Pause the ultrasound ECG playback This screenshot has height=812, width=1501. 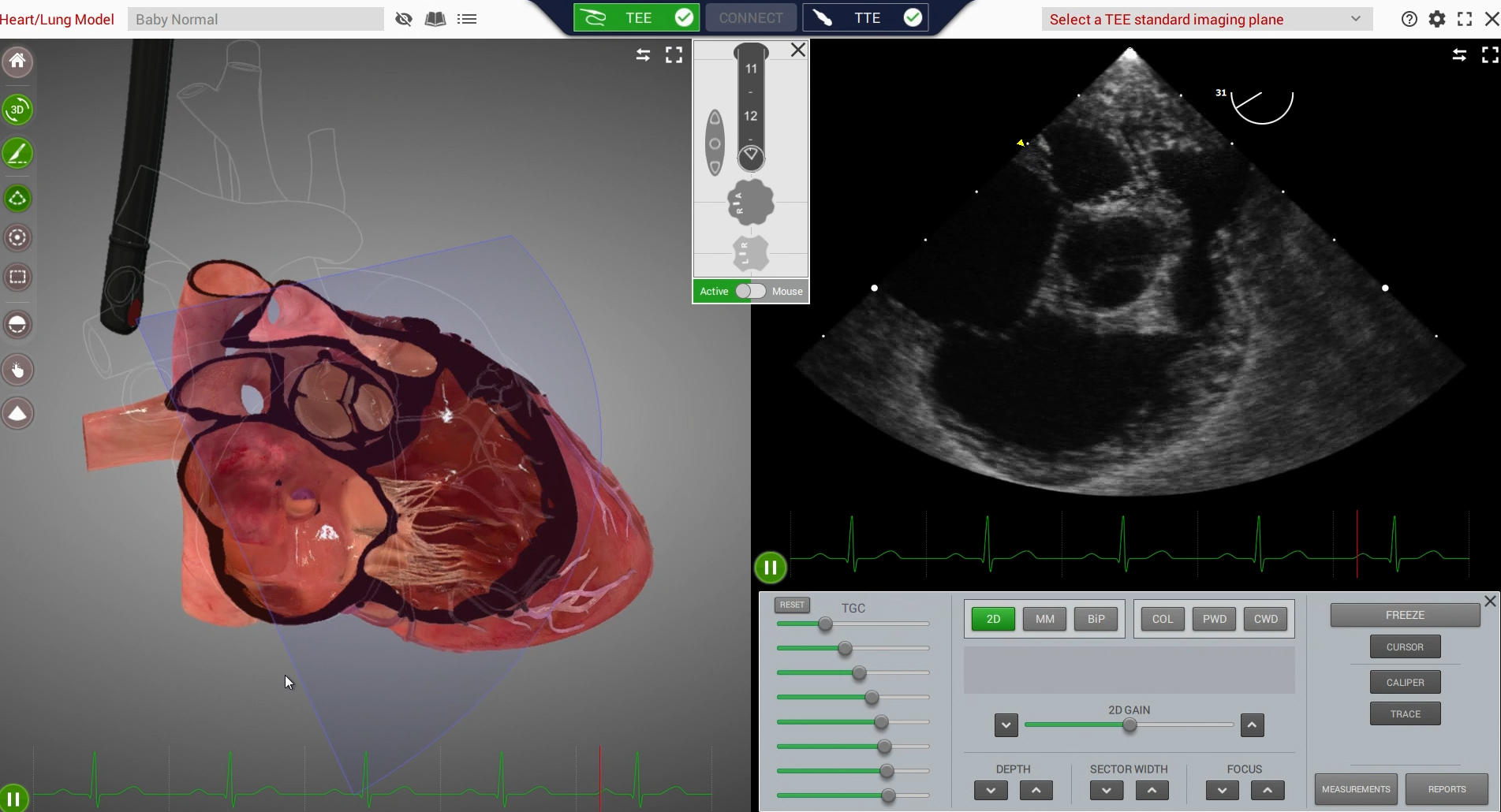[x=771, y=567]
